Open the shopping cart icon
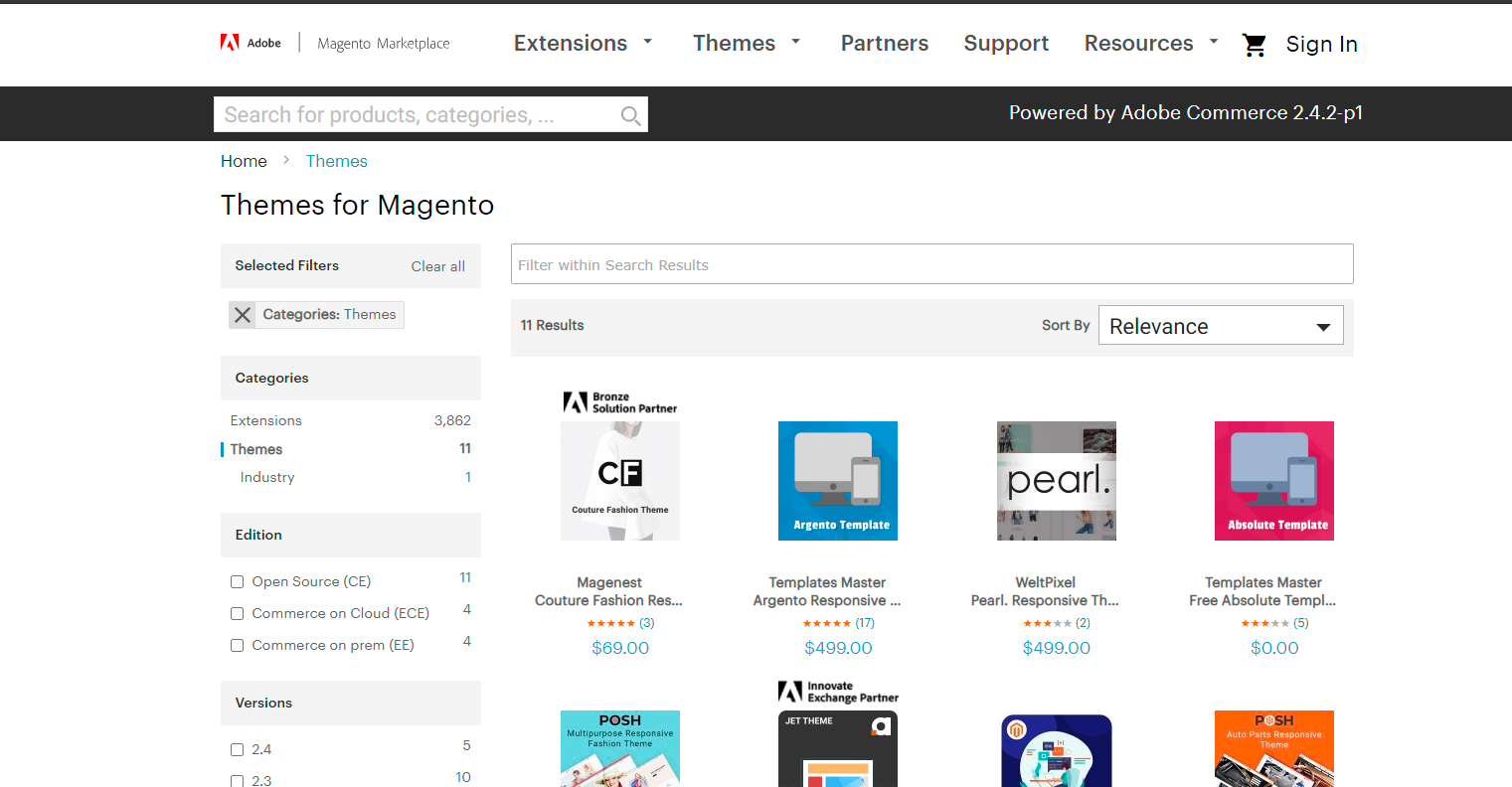Viewport: 1512px width, 787px height. [x=1254, y=45]
